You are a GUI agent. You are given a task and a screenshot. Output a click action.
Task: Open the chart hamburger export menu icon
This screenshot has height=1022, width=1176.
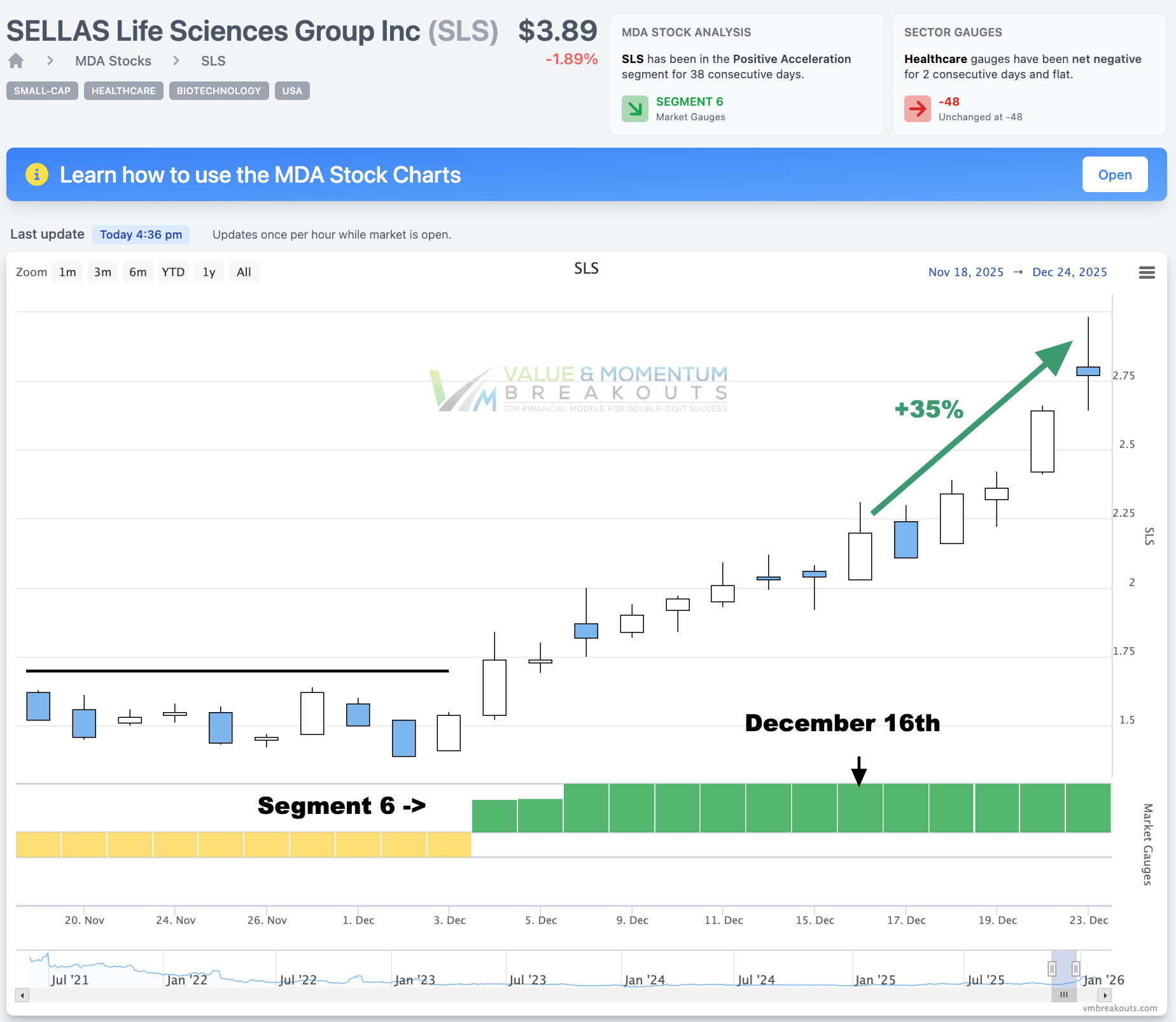tap(1147, 272)
